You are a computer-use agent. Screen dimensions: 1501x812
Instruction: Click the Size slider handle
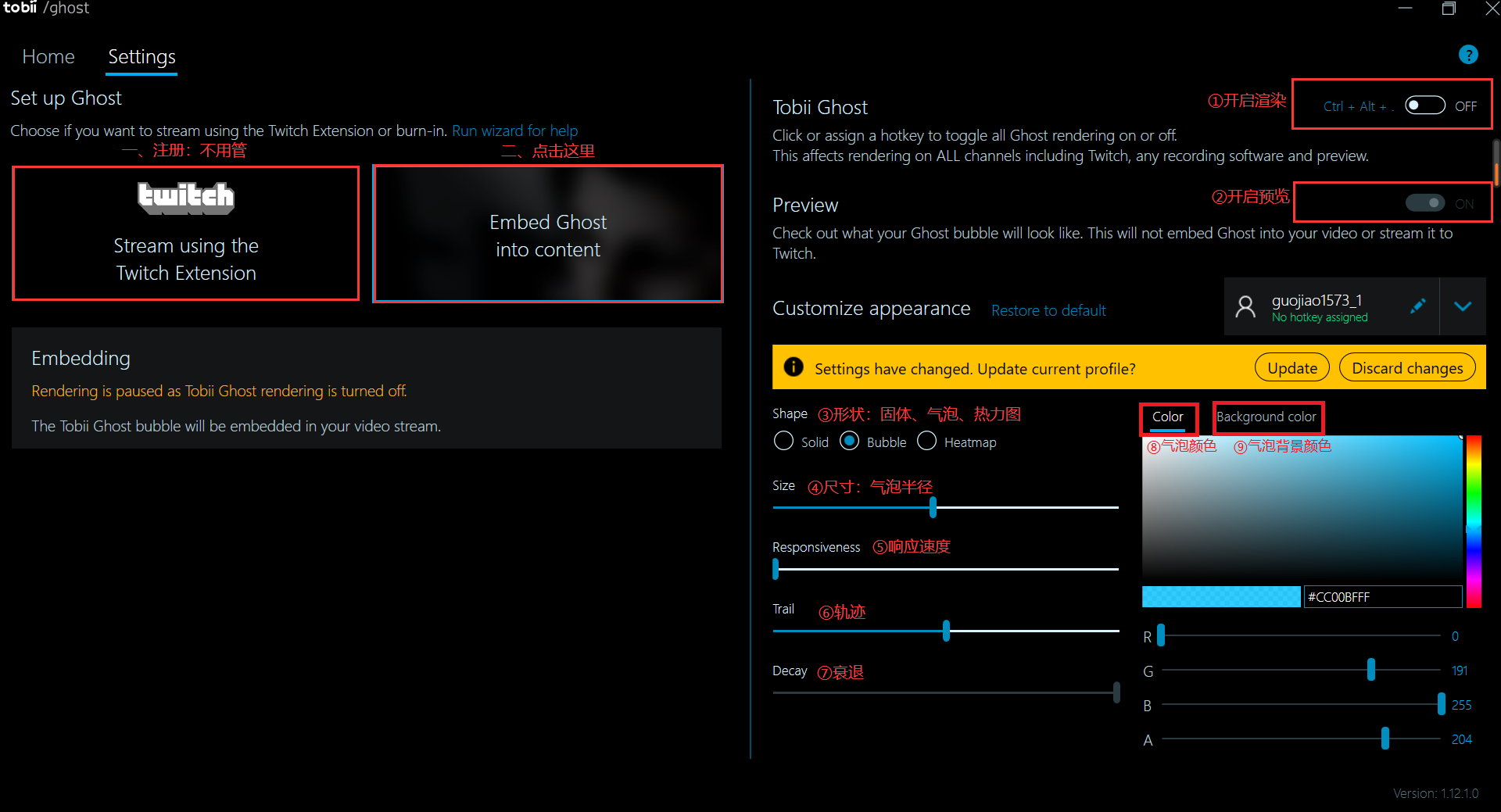tap(933, 507)
